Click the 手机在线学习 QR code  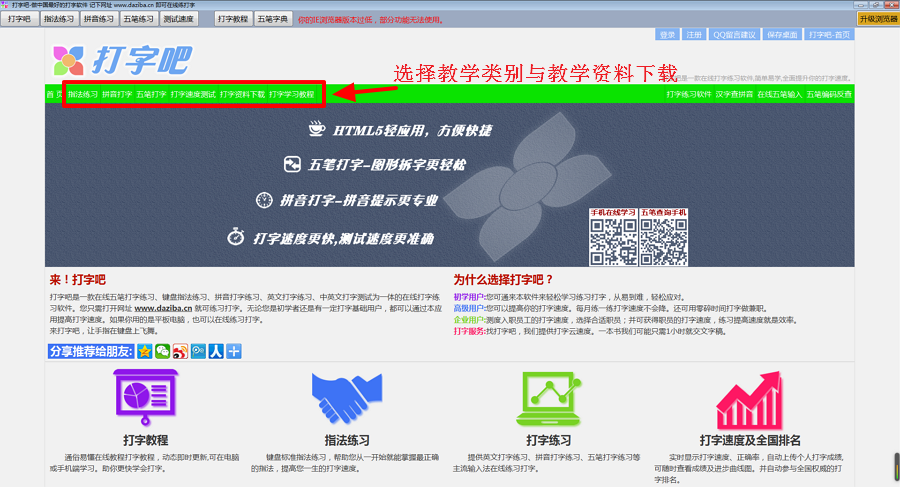click(x=613, y=241)
